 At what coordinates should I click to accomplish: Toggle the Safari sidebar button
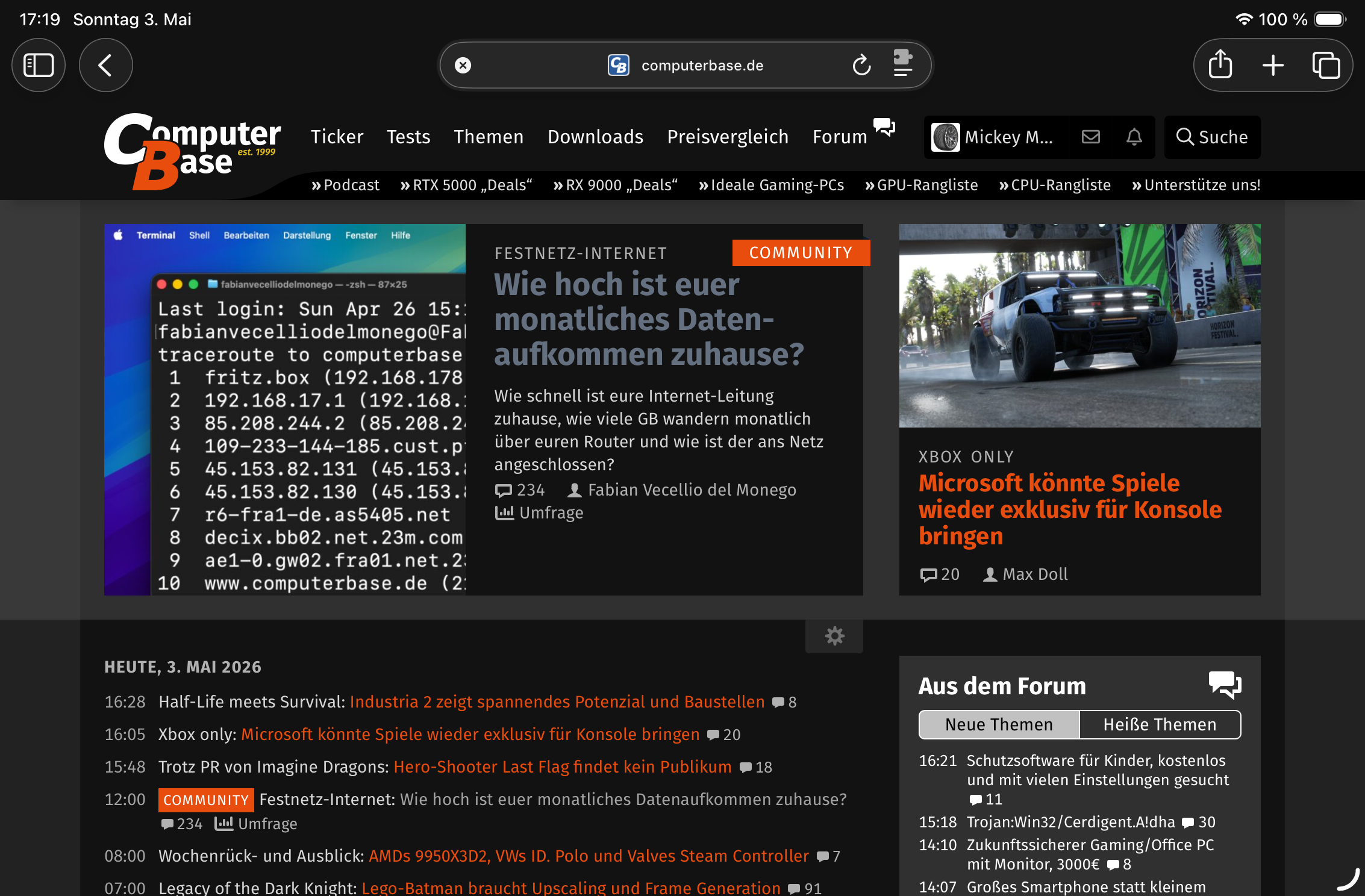click(39, 65)
